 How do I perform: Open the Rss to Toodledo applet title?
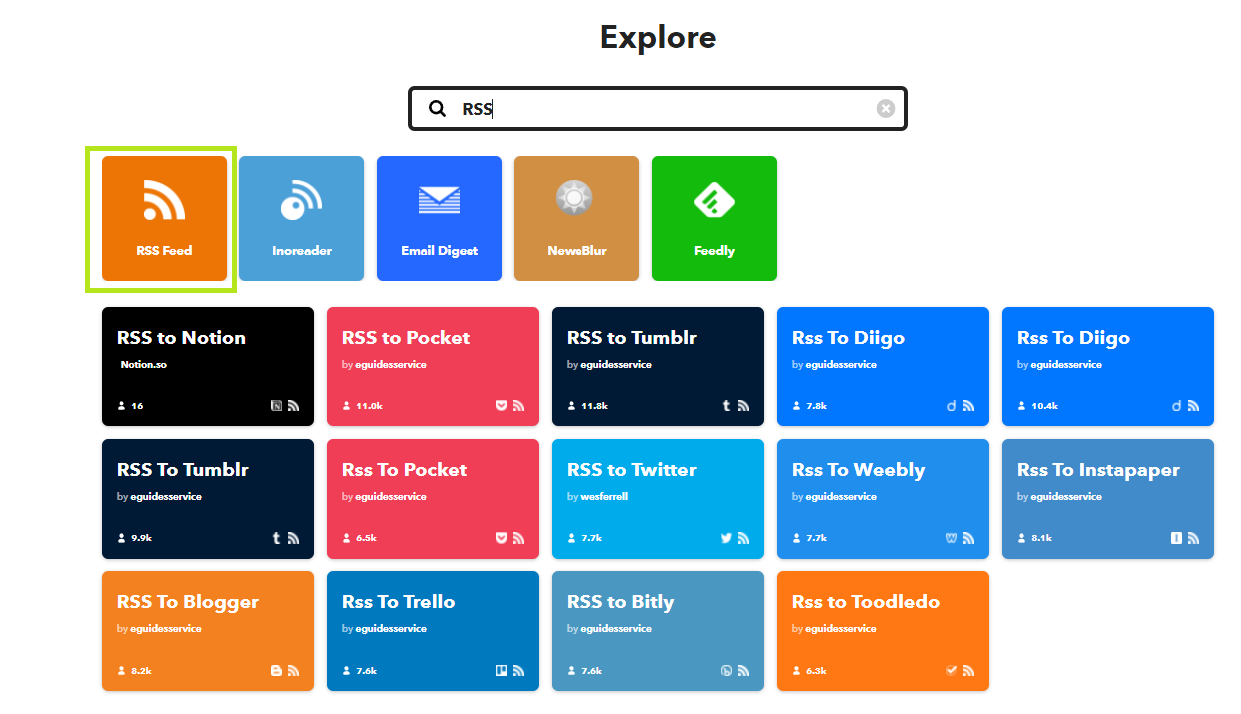(x=866, y=602)
